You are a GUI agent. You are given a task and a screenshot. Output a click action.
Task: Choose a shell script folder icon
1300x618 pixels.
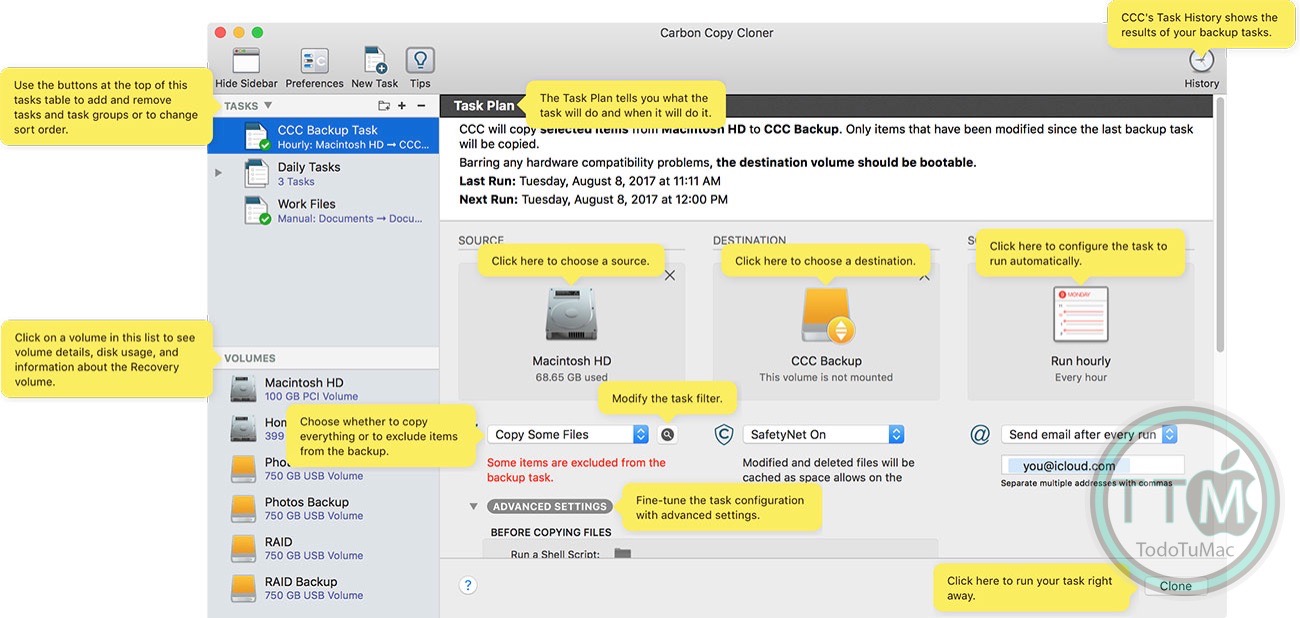pos(622,554)
